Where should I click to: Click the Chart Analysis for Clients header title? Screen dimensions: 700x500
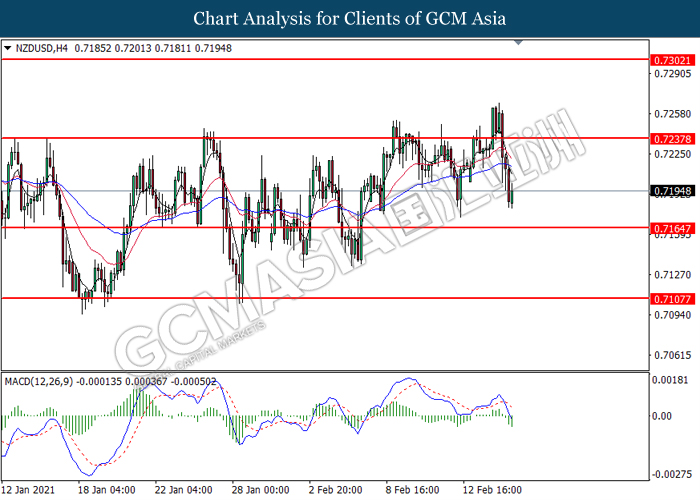click(350, 18)
